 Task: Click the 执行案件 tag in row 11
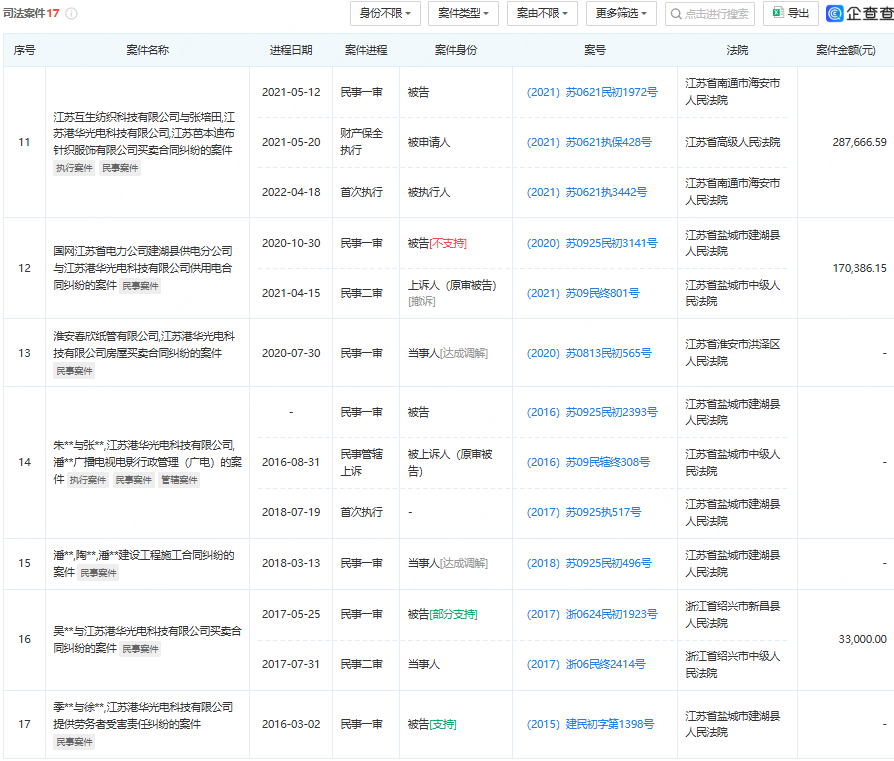73,168
